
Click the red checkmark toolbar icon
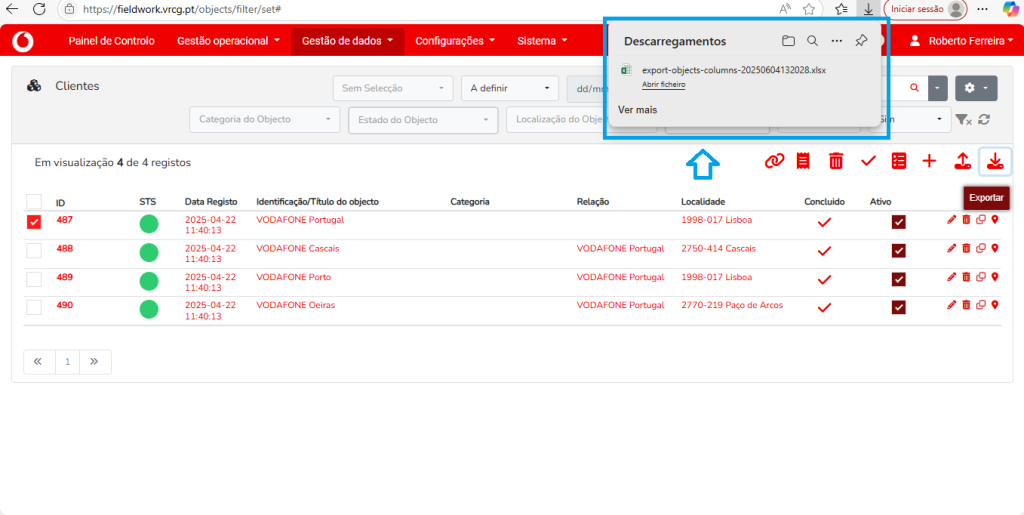click(x=868, y=161)
